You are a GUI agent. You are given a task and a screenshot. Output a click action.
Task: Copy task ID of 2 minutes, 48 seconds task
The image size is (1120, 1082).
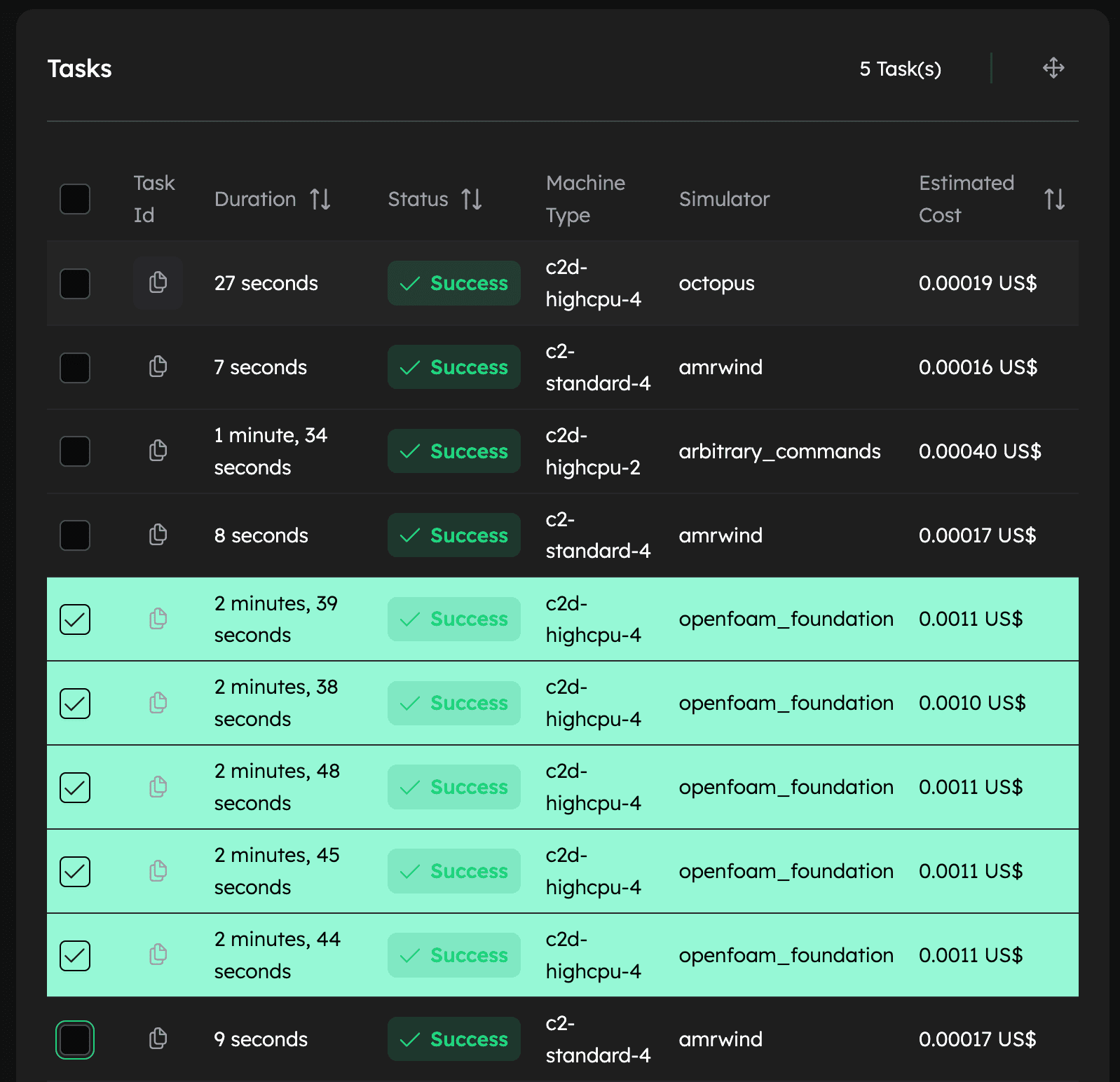tap(158, 787)
